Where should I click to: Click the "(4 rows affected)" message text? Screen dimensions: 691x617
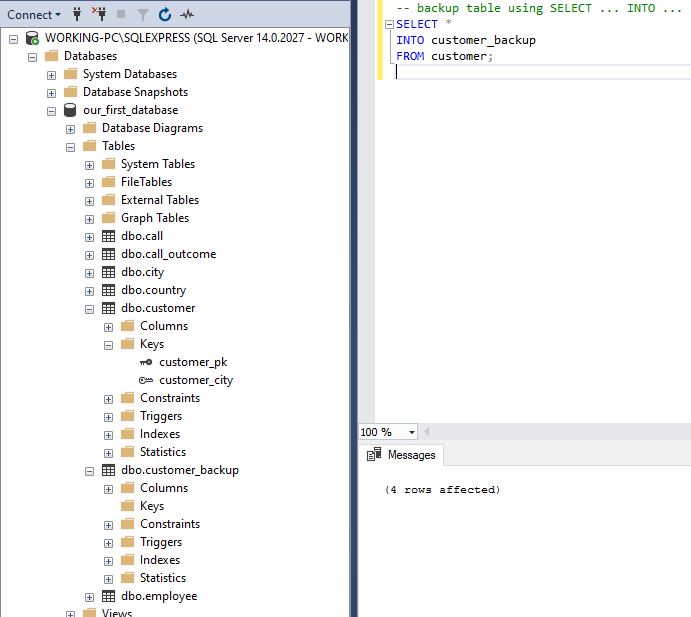tap(442, 490)
